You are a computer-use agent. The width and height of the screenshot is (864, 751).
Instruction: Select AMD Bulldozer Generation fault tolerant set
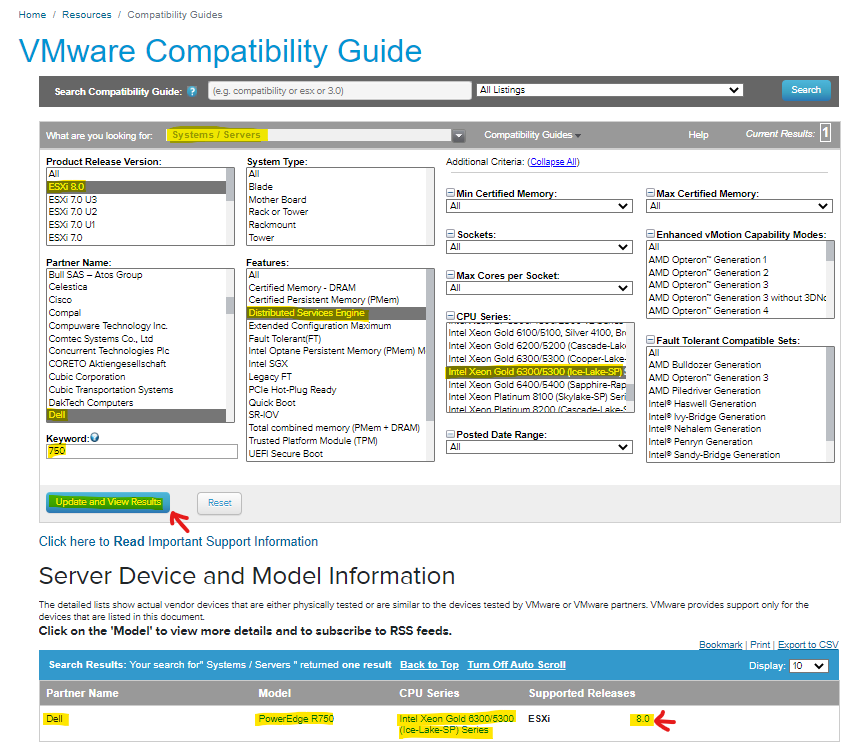pyautogui.click(x=737, y=365)
